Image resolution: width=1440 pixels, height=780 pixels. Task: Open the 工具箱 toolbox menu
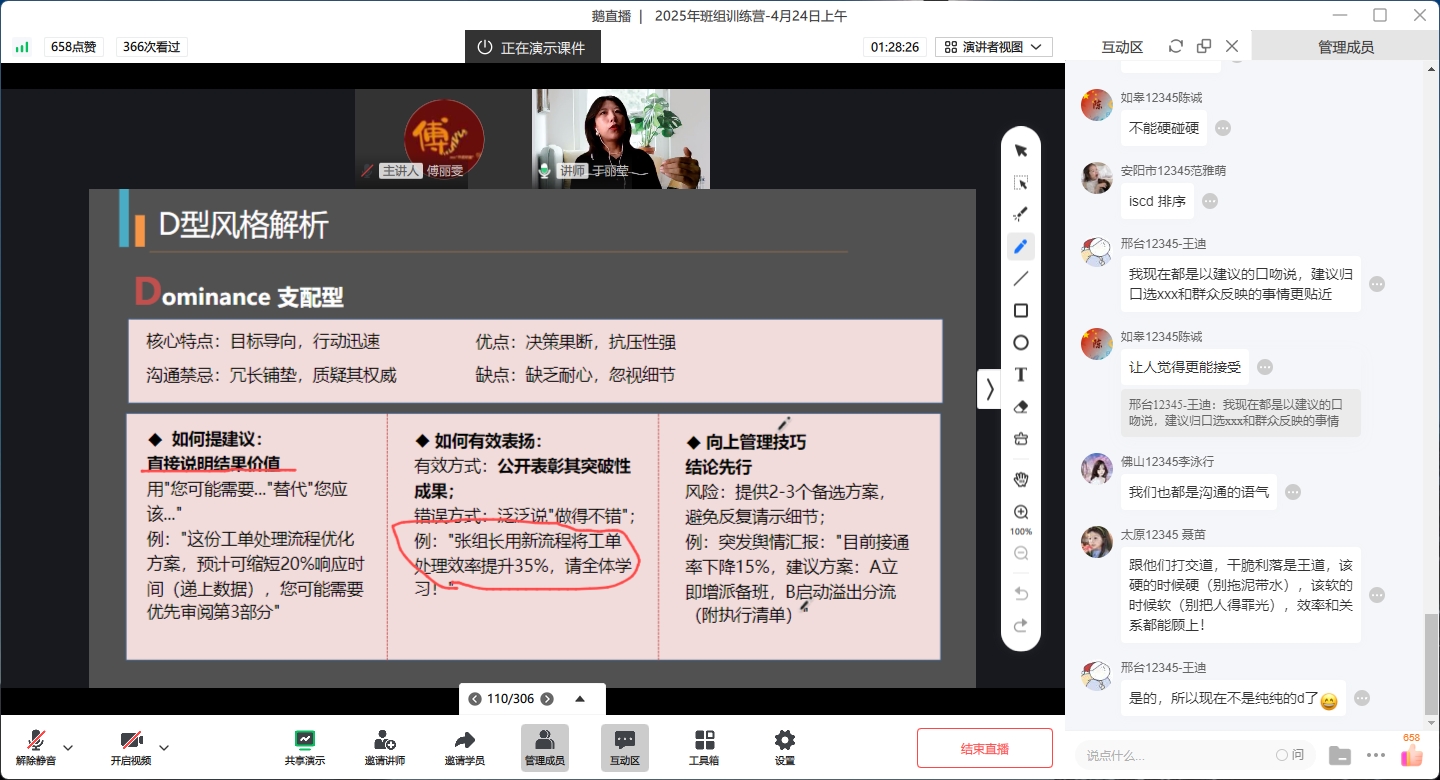pos(704,746)
